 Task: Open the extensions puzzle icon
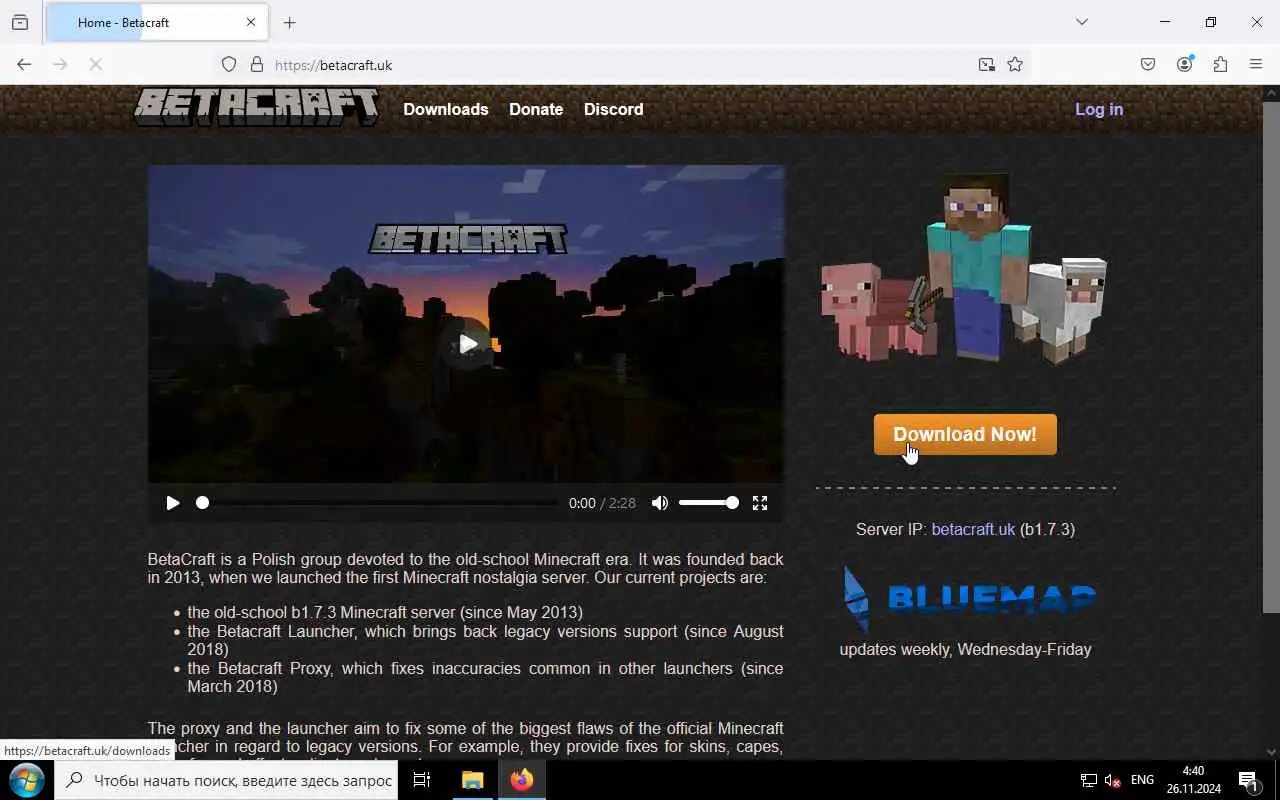click(1220, 64)
